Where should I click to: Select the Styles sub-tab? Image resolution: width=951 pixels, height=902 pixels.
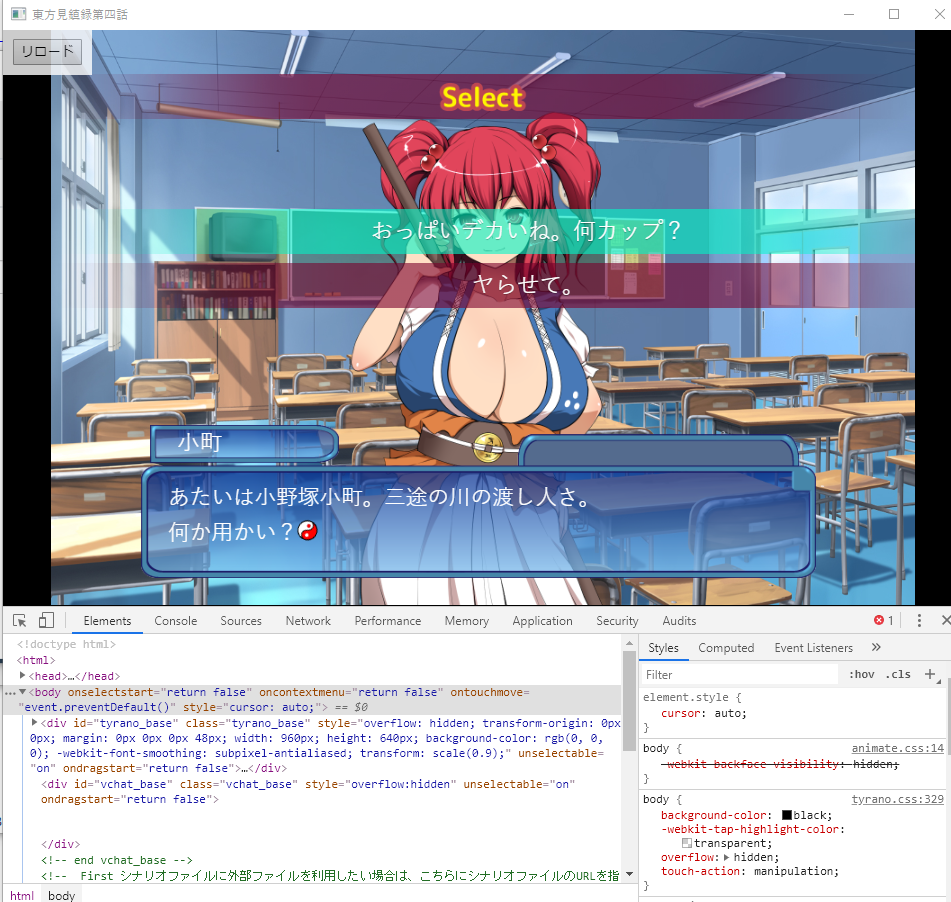point(664,648)
